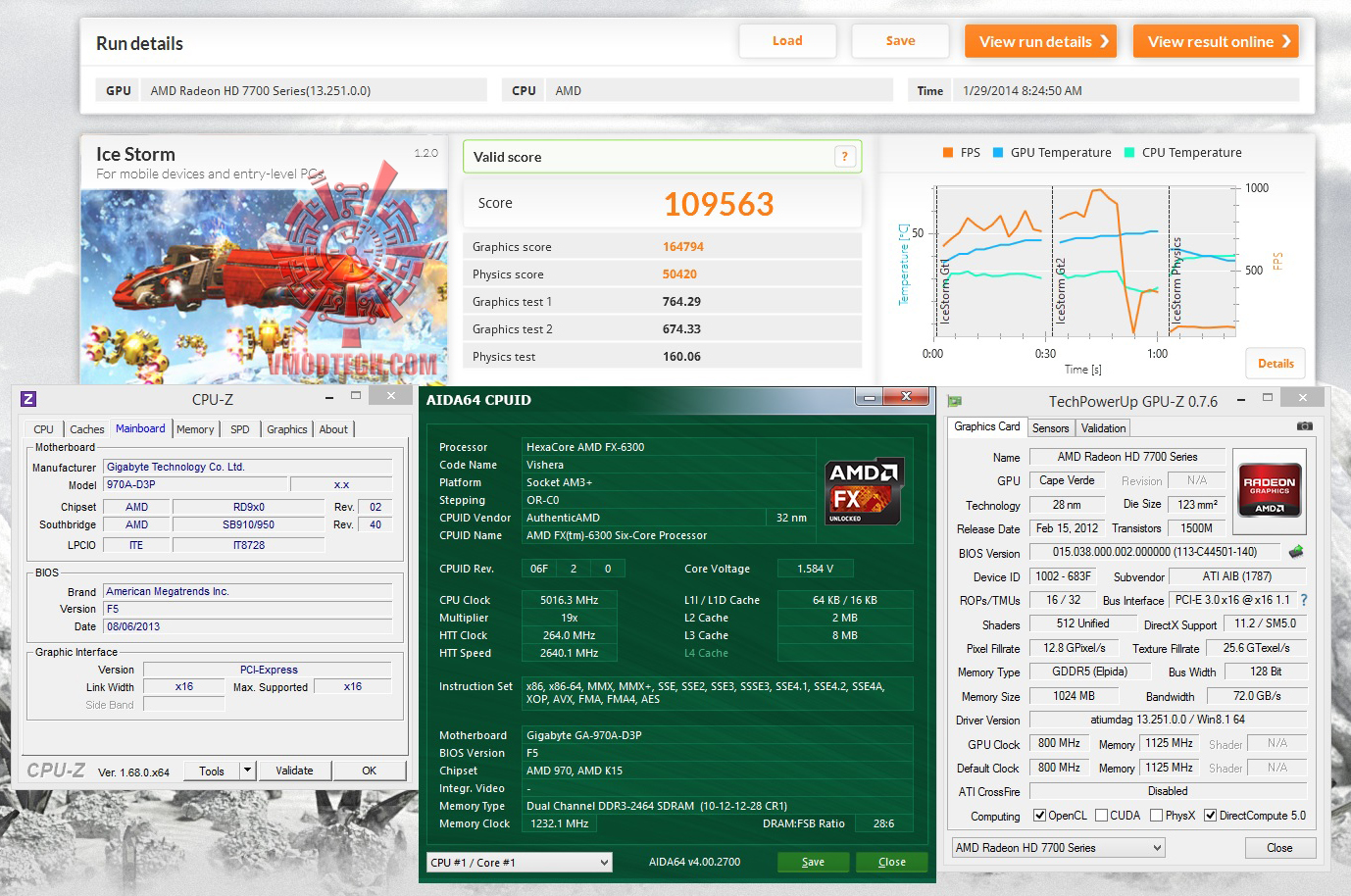Click the Tools button in CPU-Z
This screenshot has width=1351, height=896.
212,771
